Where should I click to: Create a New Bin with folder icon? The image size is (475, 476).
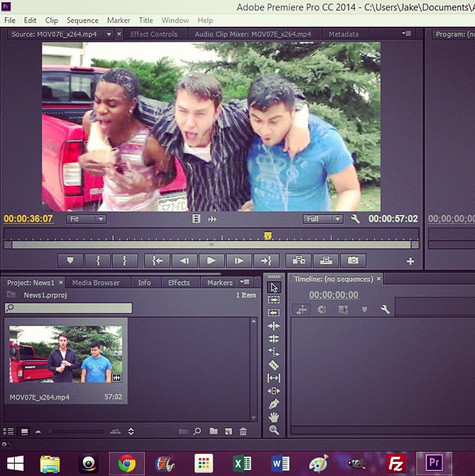214,431
